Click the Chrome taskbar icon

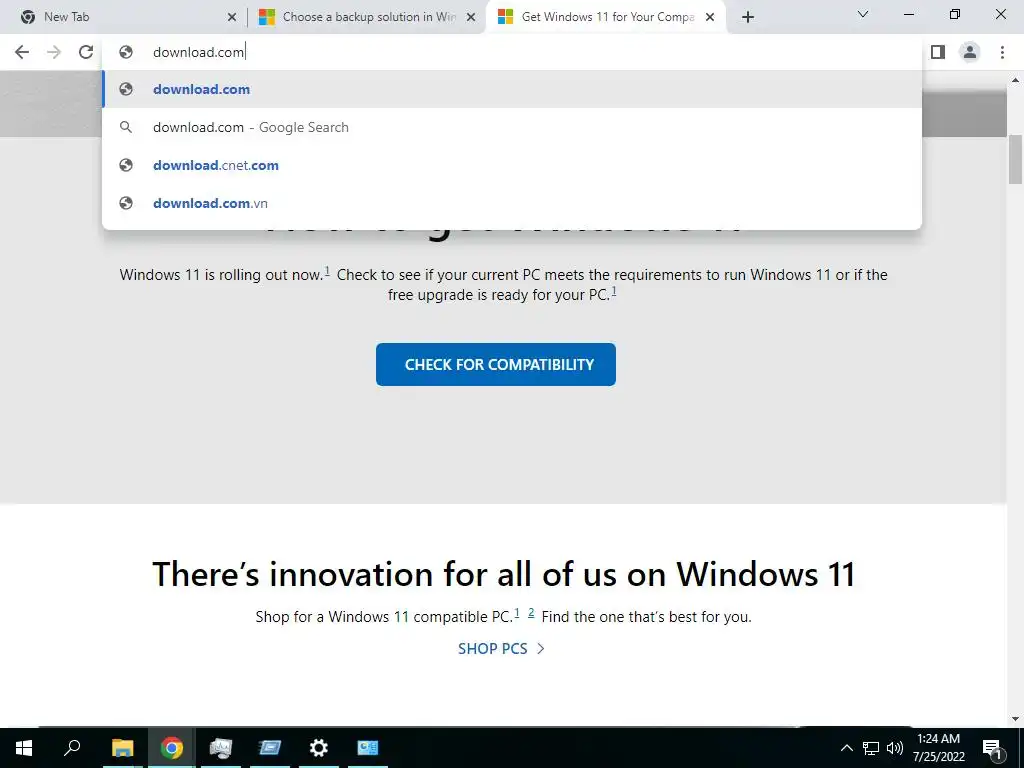pos(172,748)
